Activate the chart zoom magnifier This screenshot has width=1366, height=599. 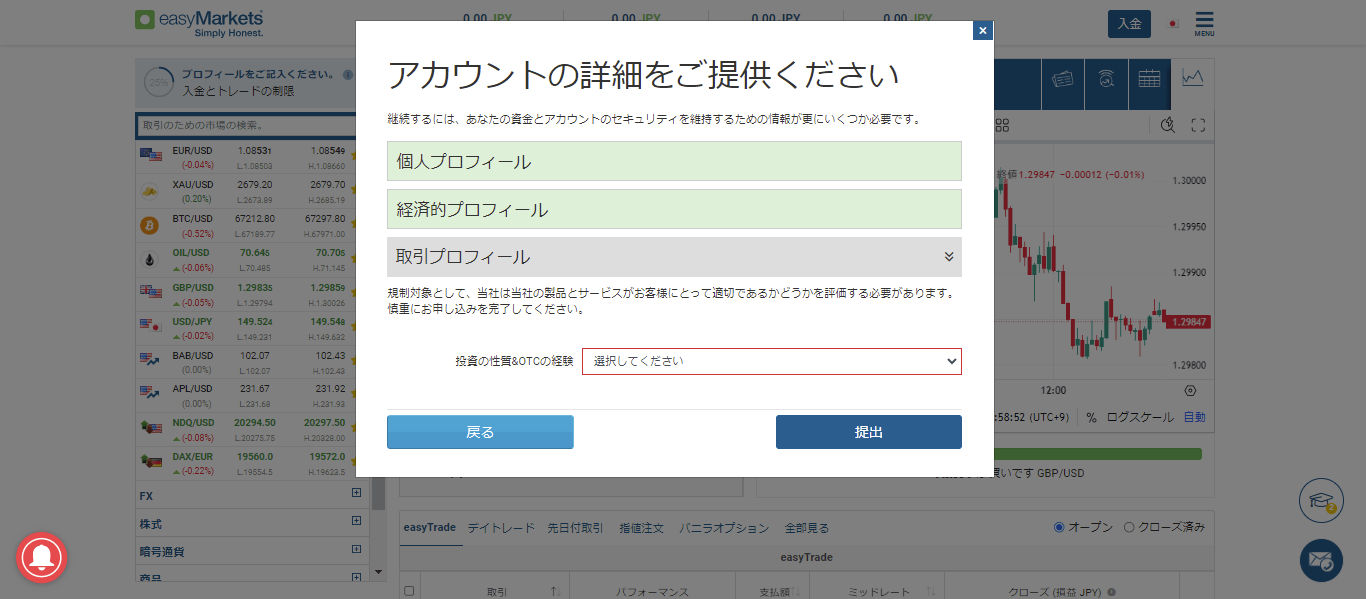pos(1167,124)
